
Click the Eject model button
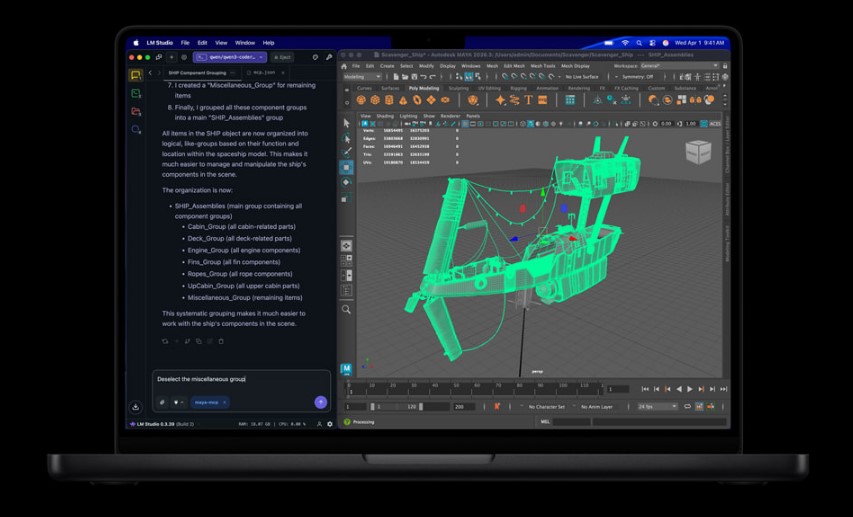point(282,57)
